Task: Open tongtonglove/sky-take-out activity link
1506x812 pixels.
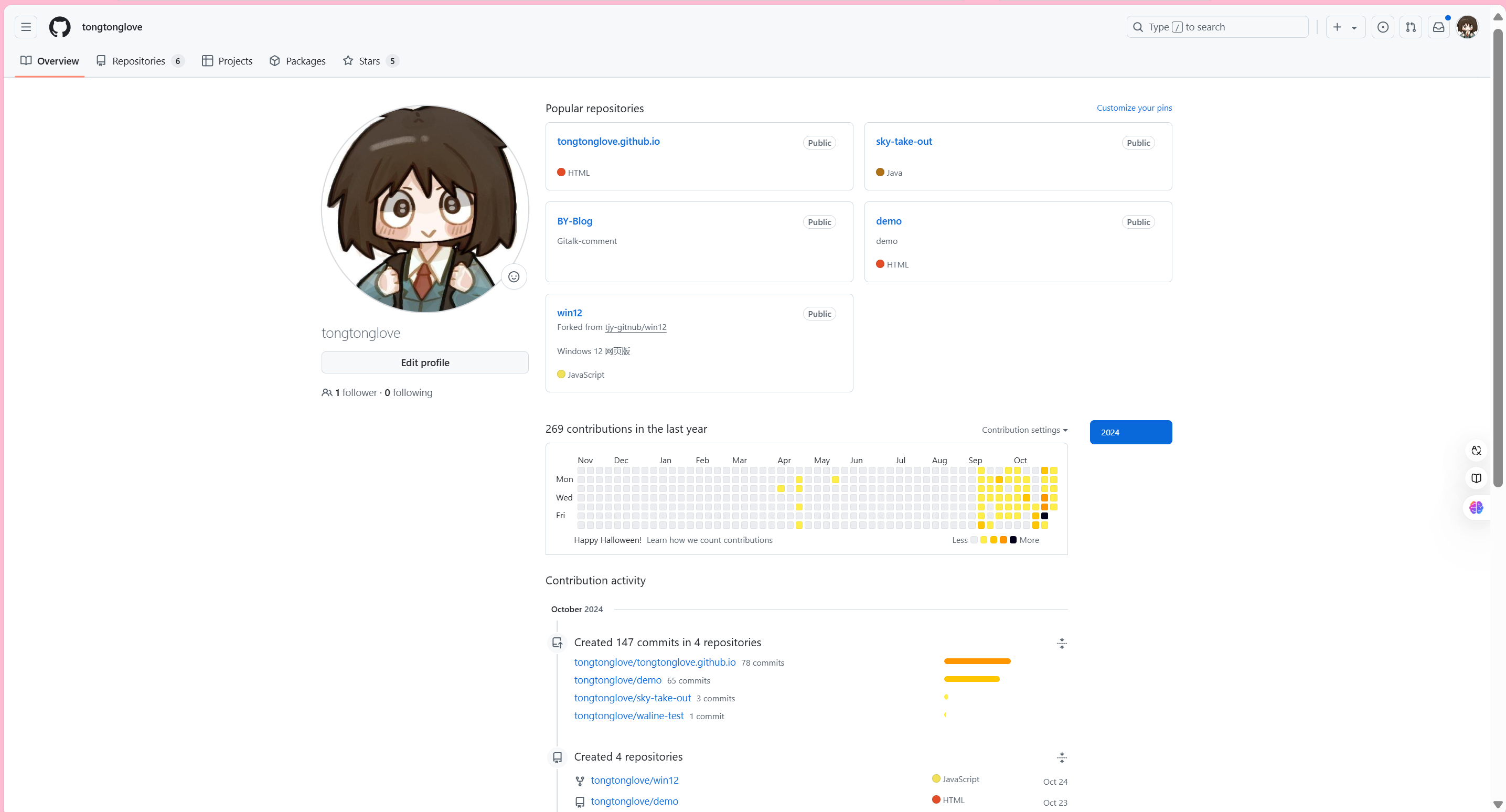Action: coord(633,698)
